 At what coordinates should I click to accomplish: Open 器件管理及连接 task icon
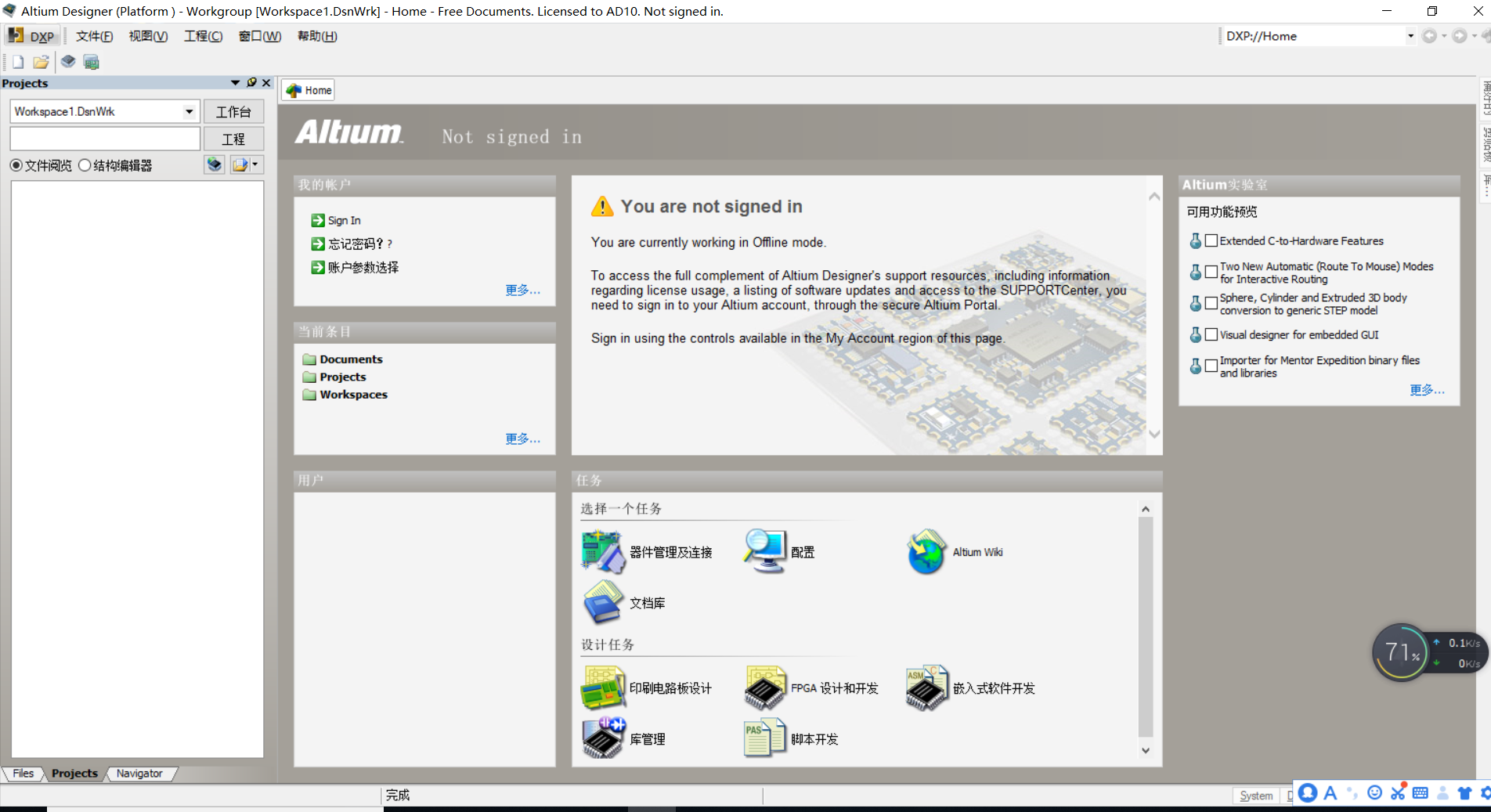(x=603, y=551)
